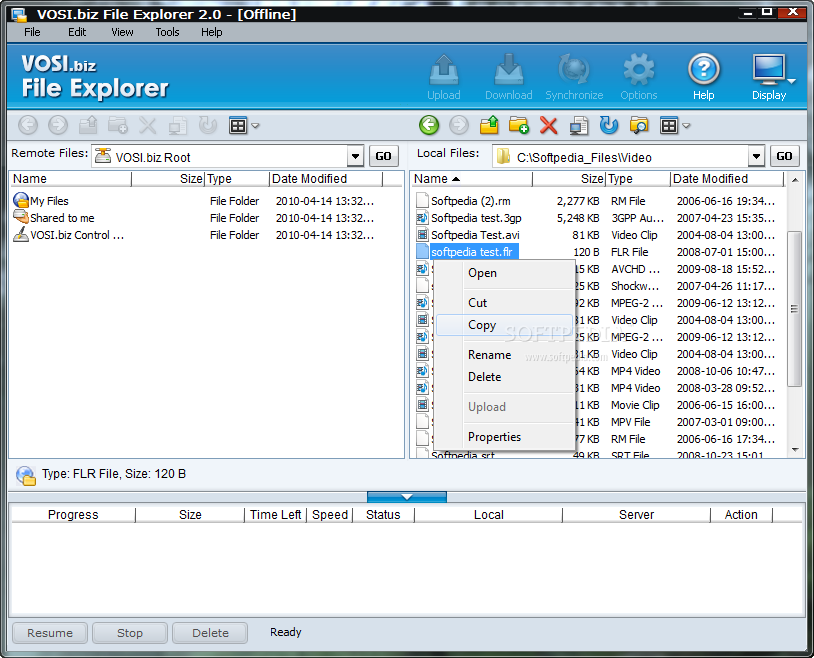The image size is (814, 658).
Task: Click the remote forward arrow icon
Action: click(x=58, y=125)
